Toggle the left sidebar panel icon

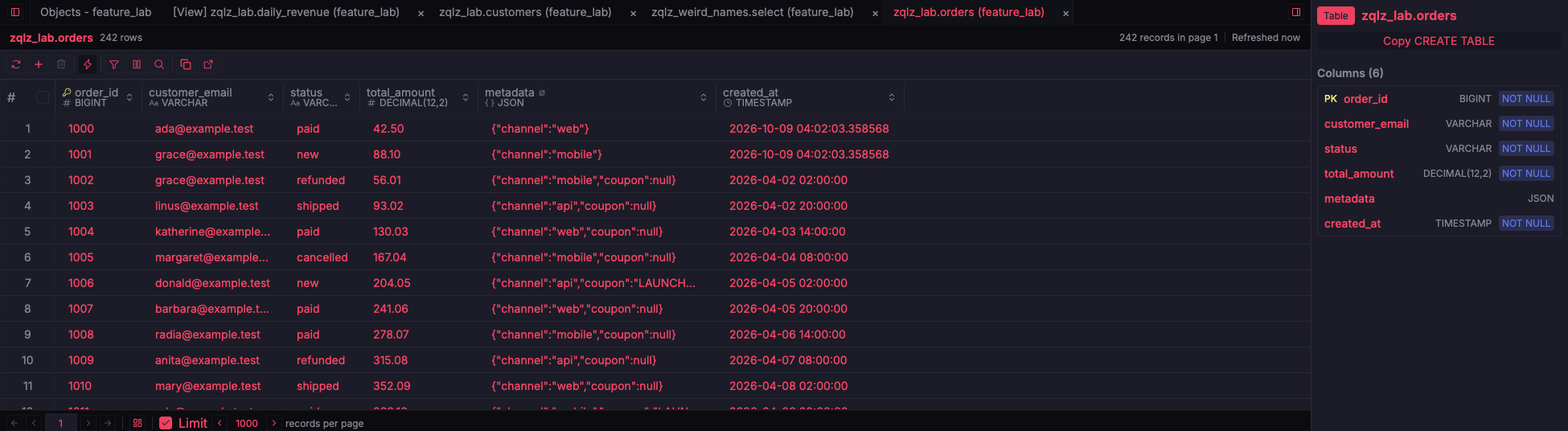click(x=14, y=12)
